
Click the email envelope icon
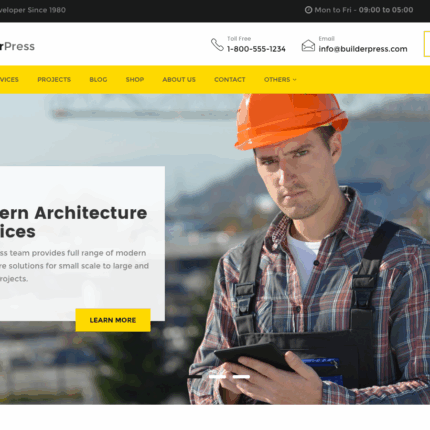click(308, 46)
